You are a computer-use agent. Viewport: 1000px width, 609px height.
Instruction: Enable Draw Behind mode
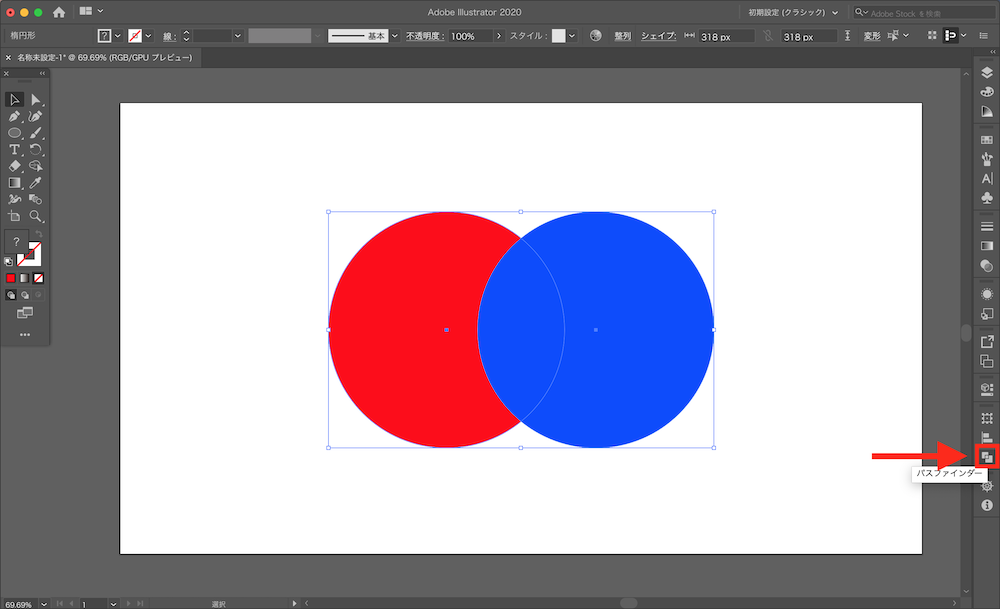[25, 295]
